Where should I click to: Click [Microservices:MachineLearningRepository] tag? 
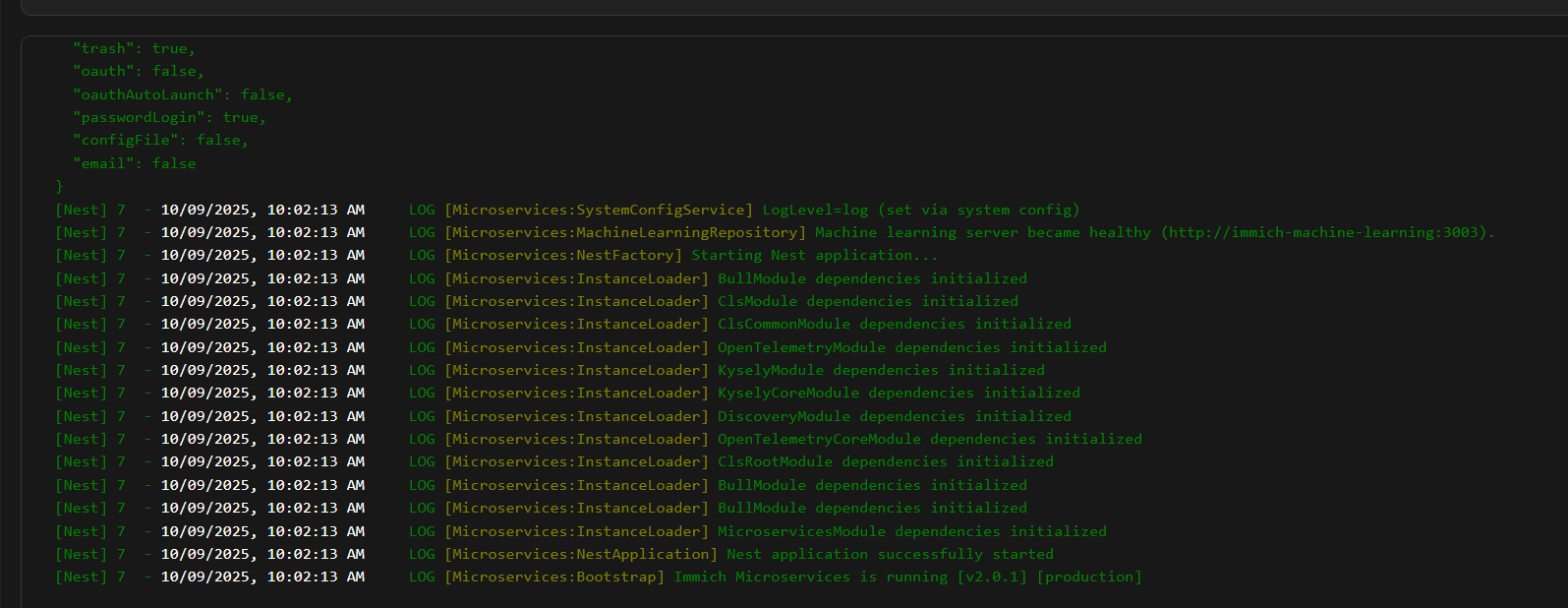pos(625,232)
